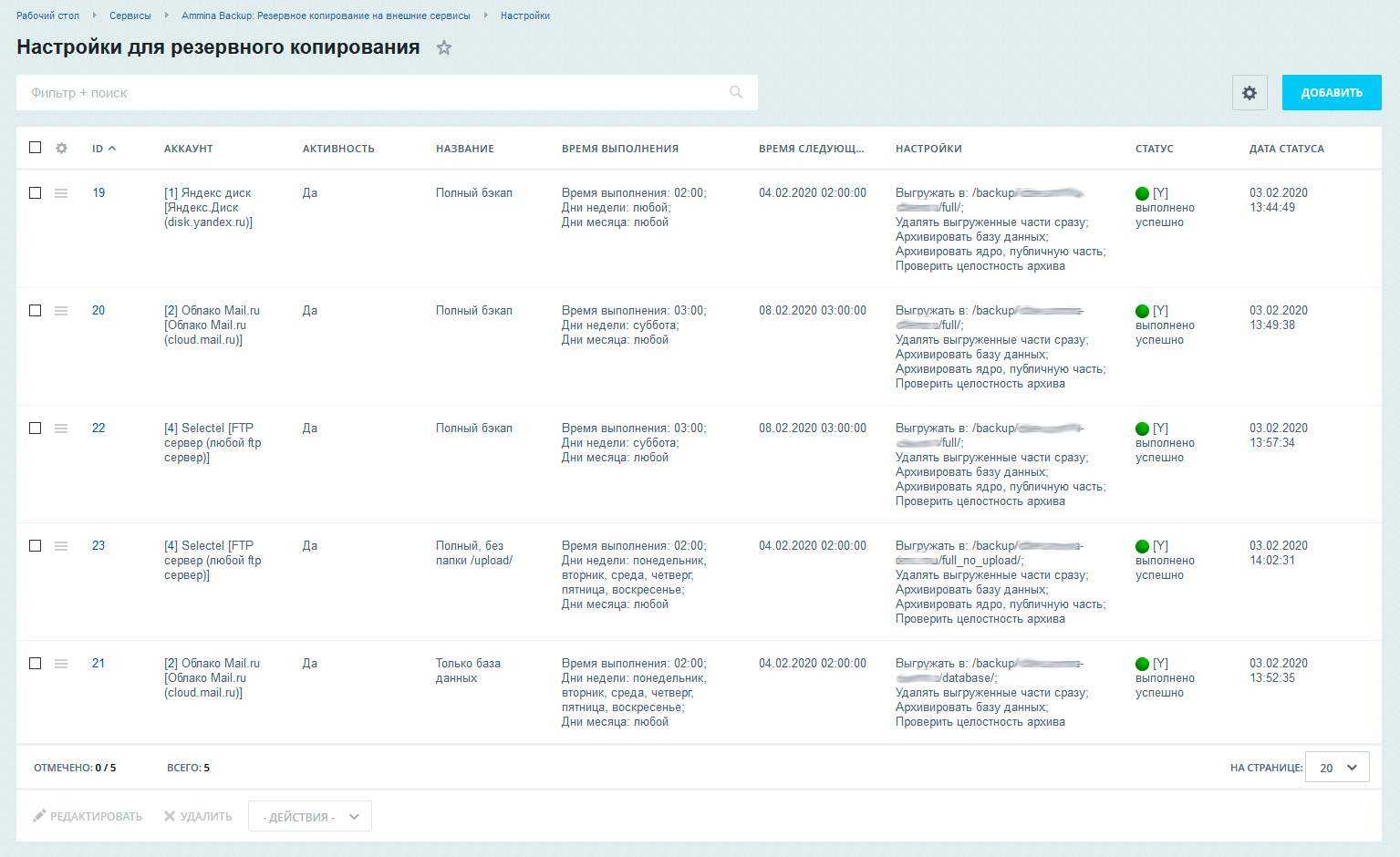Expand the ДЕЙСТВИЯ dropdown at the bottom
Viewport: 1400px width, 857px height.
pyautogui.click(x=309, y=816)
